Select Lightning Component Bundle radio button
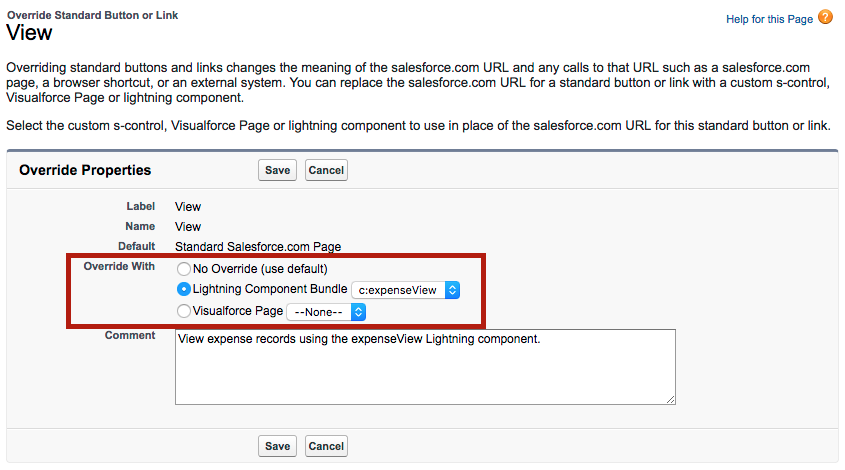The height and width of the screenshot is (470, 845). pos(183,290)
